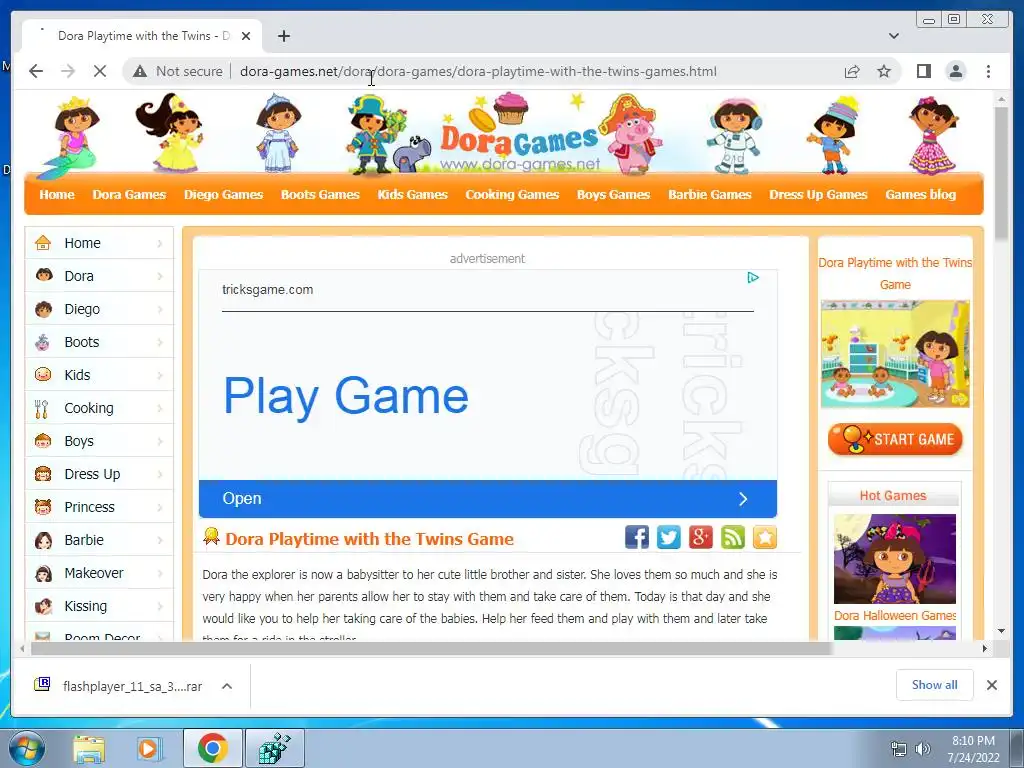Click the Dora Halloween game thumbnail
The width and height of the screenshot is (1024, 768).
coord(895,559)
